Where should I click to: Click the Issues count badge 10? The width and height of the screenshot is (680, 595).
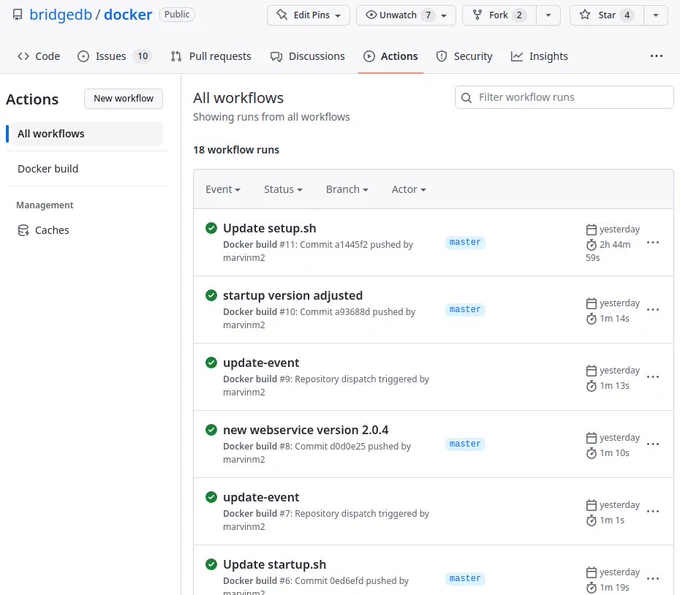coord(143,56)
